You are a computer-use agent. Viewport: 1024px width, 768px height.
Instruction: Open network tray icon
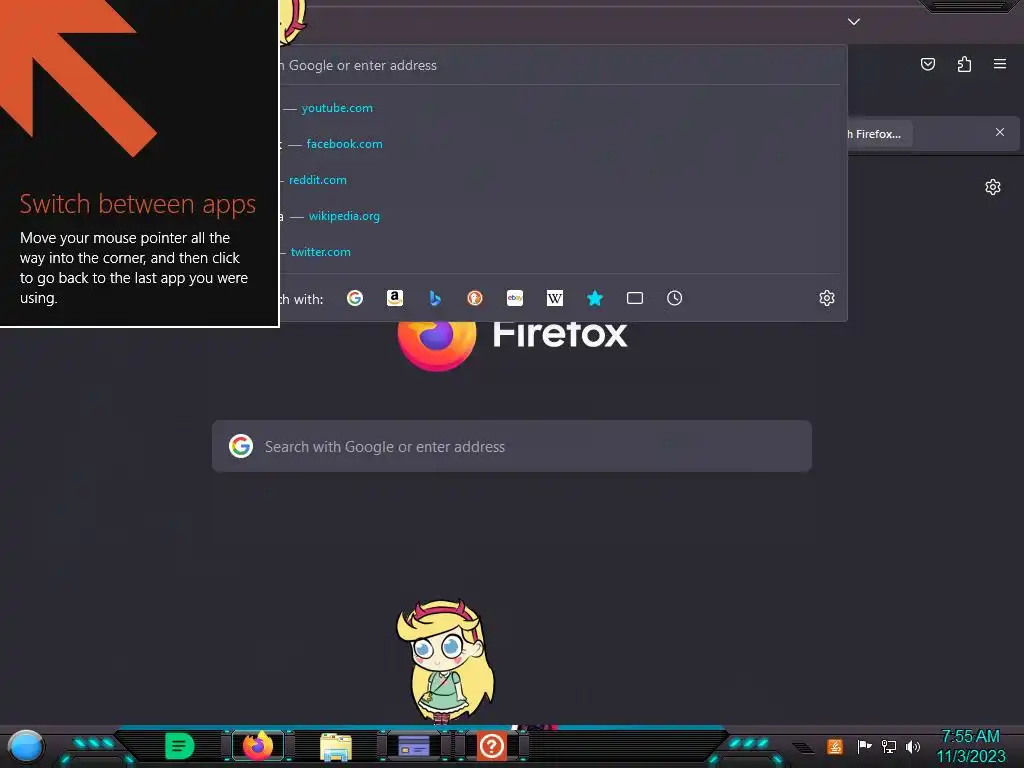click(x=889, y=746)
